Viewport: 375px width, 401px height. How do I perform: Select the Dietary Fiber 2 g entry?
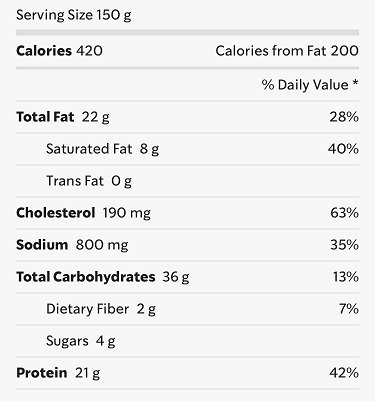pos(101,309)
